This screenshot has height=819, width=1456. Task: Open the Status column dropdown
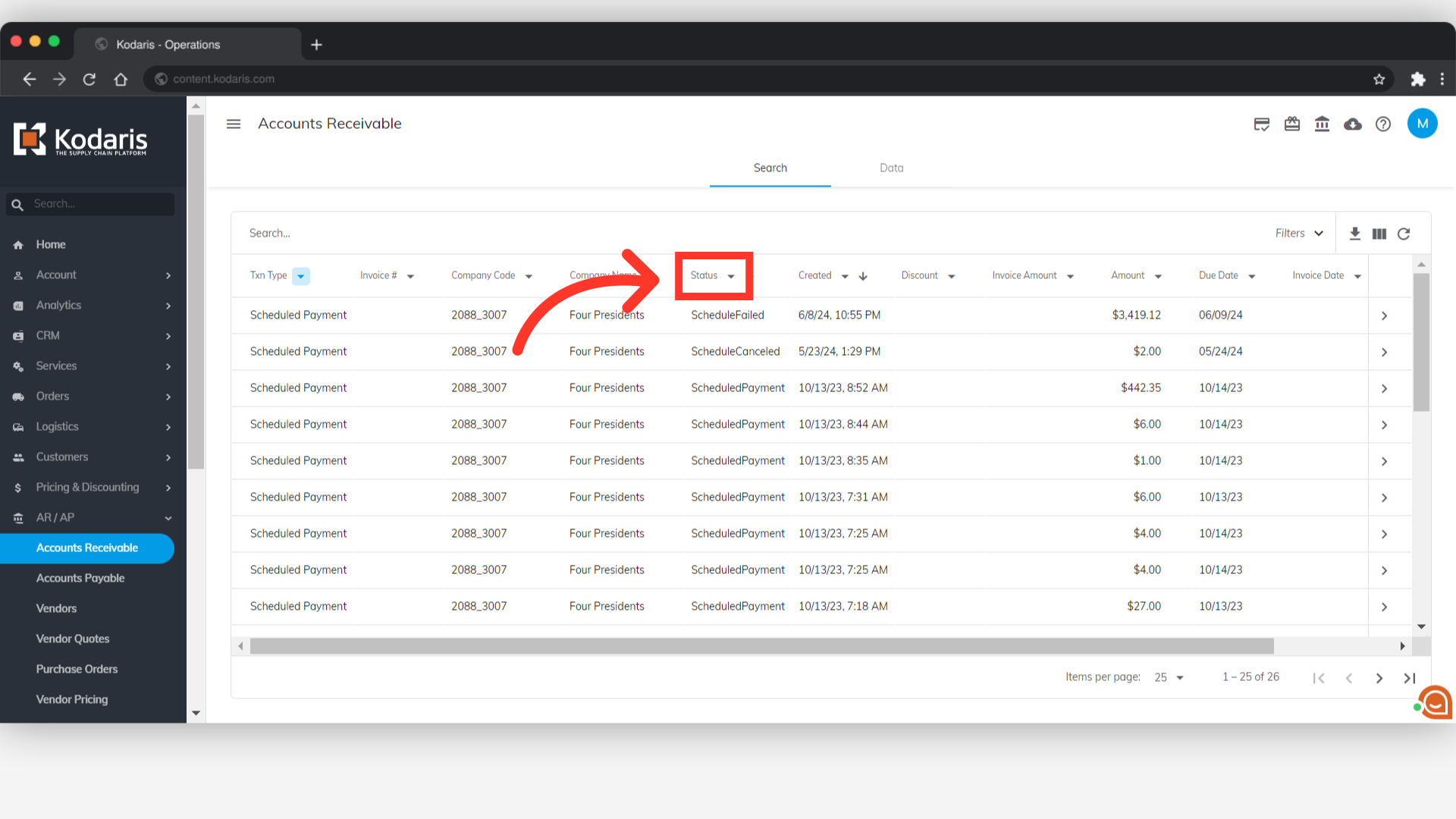(731, 276)
